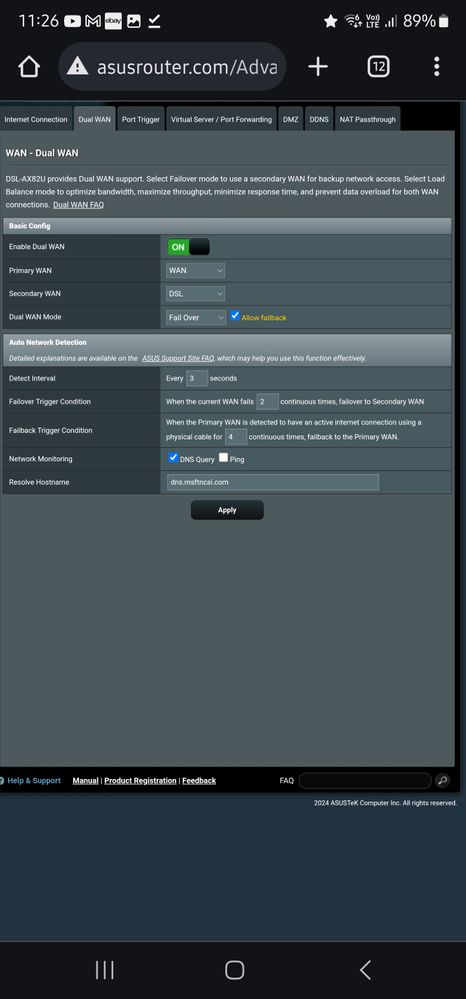The image size is (466, 999).
Task: Click the Apply button
Action: (x=227, y=510)
